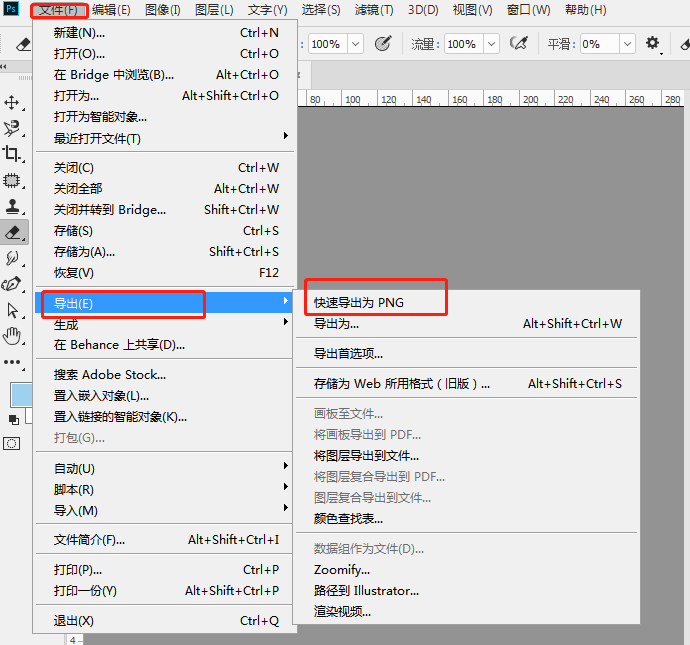Screen dimensions: 690x645
Task: Choose Save for Web legacy (存储为 Web 所用格式)
Action: tap(467, 384)
